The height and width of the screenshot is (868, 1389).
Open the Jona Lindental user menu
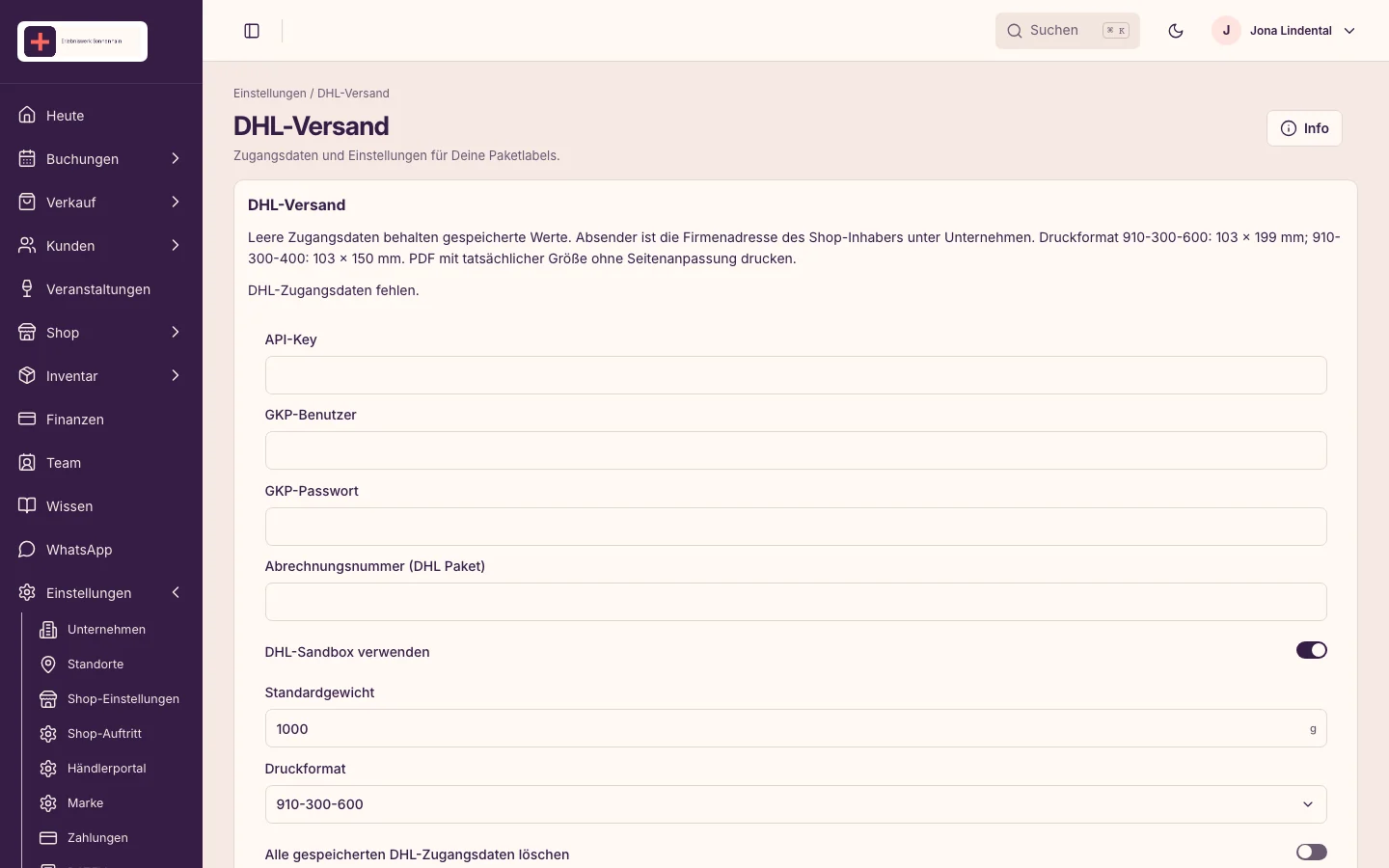[x=1285, y=31]
